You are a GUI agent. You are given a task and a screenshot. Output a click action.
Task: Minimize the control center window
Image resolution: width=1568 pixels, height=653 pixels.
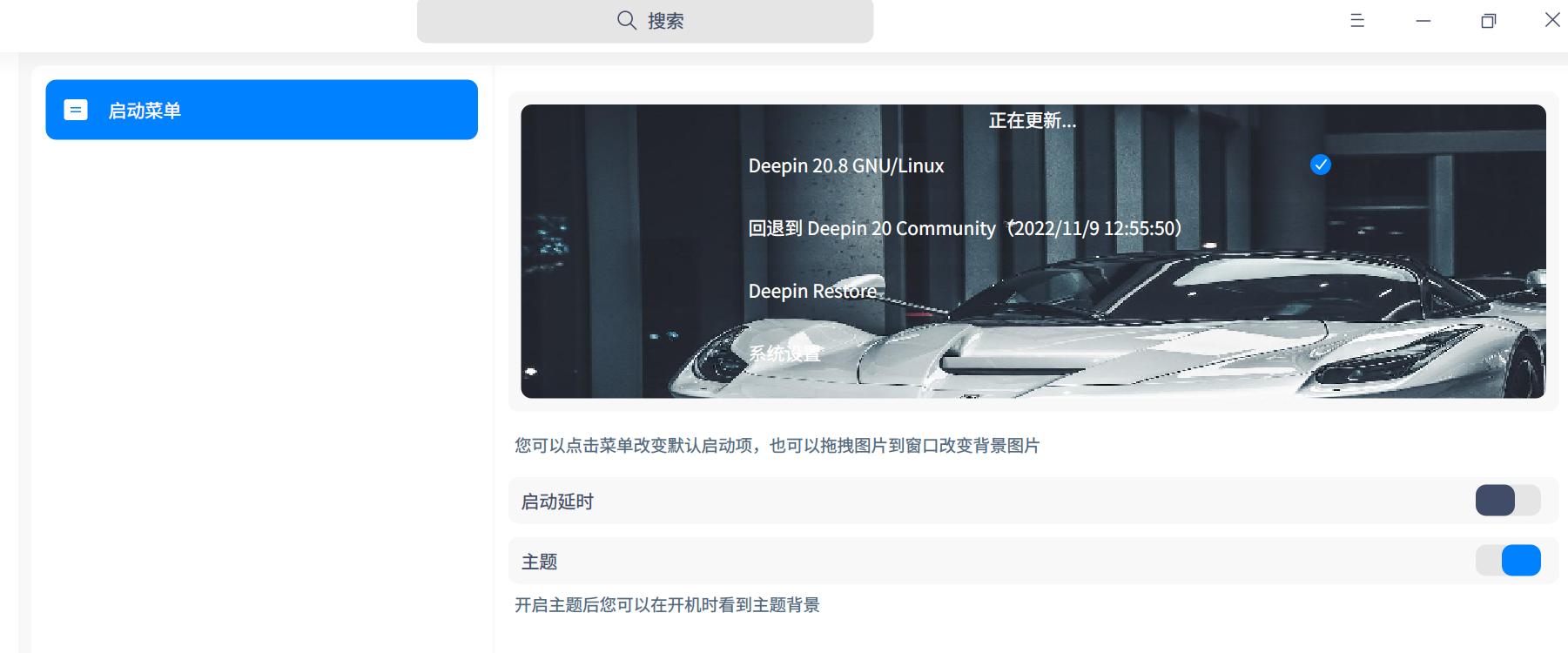[x=1423, y=20]
